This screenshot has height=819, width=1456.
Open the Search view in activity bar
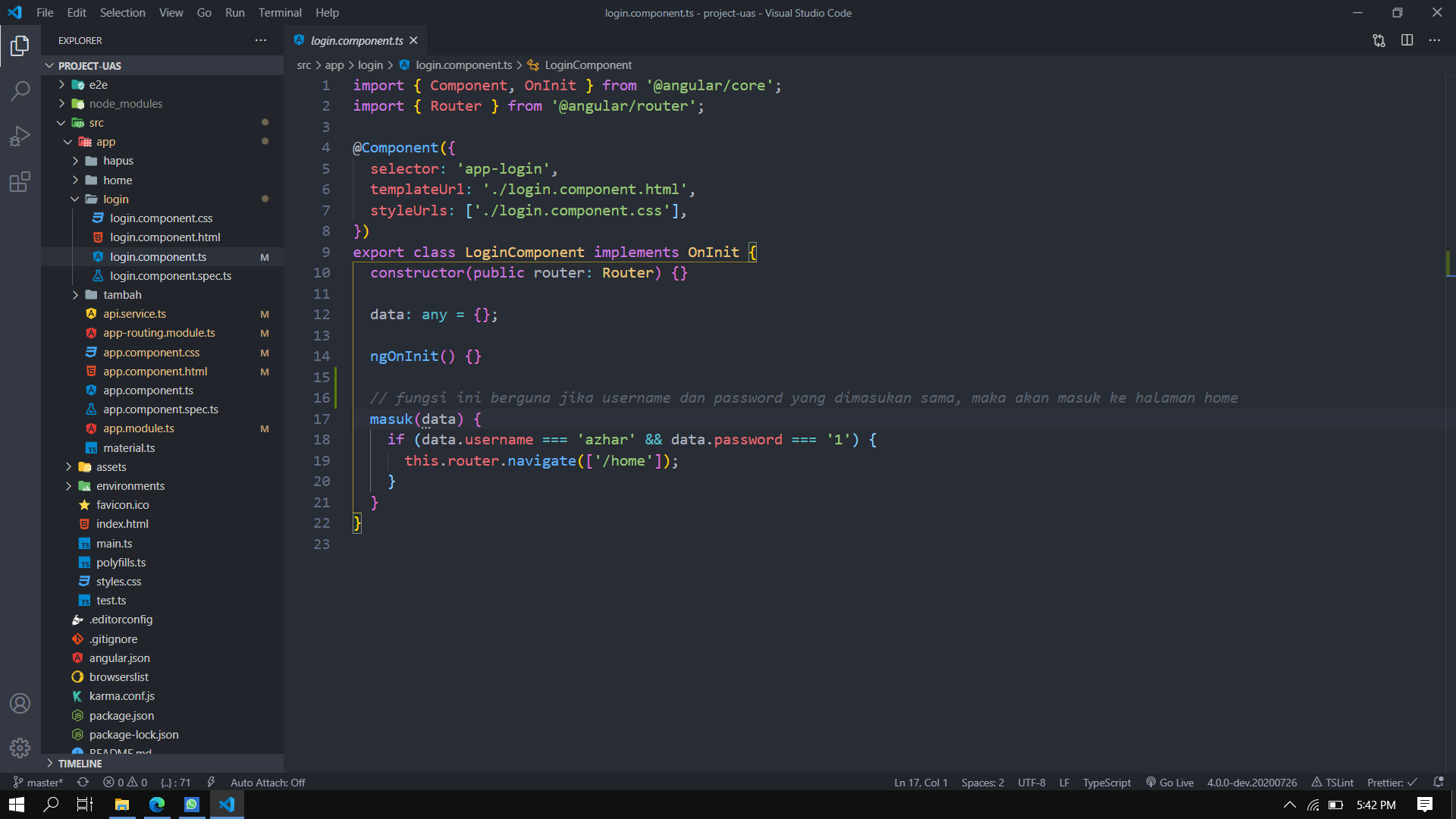click(20, 91)
